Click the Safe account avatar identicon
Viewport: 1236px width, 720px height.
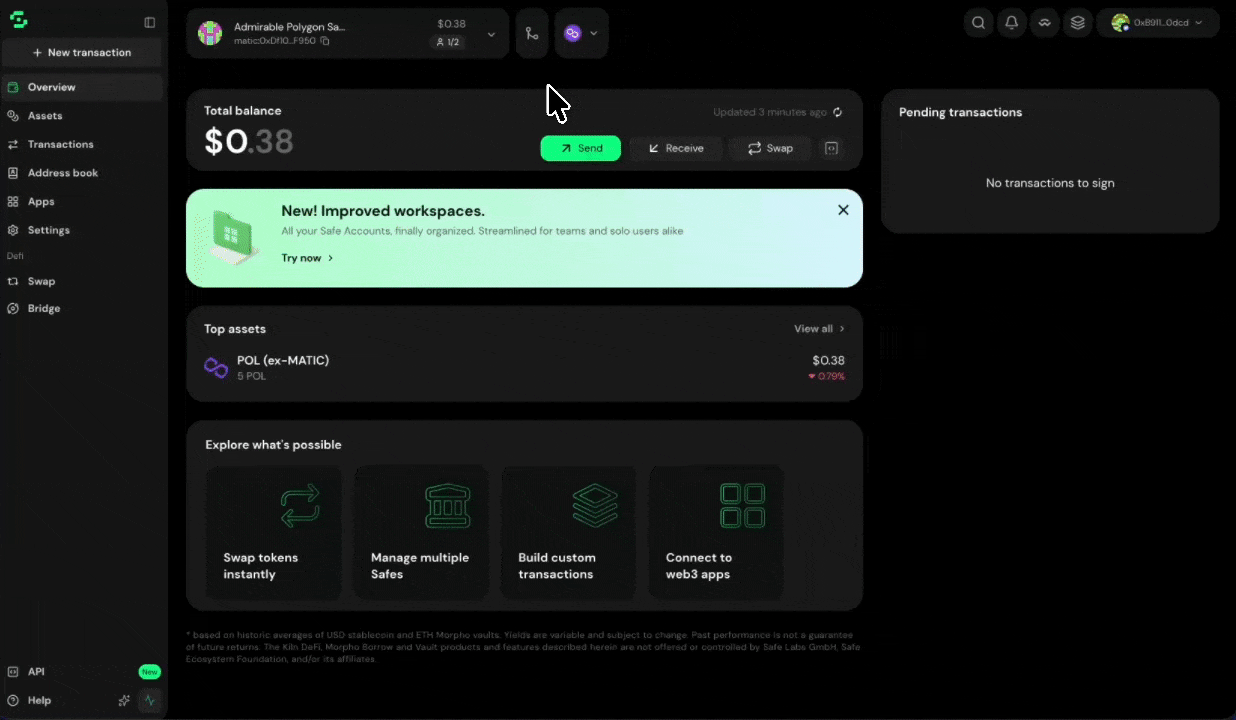coord(210,33)
